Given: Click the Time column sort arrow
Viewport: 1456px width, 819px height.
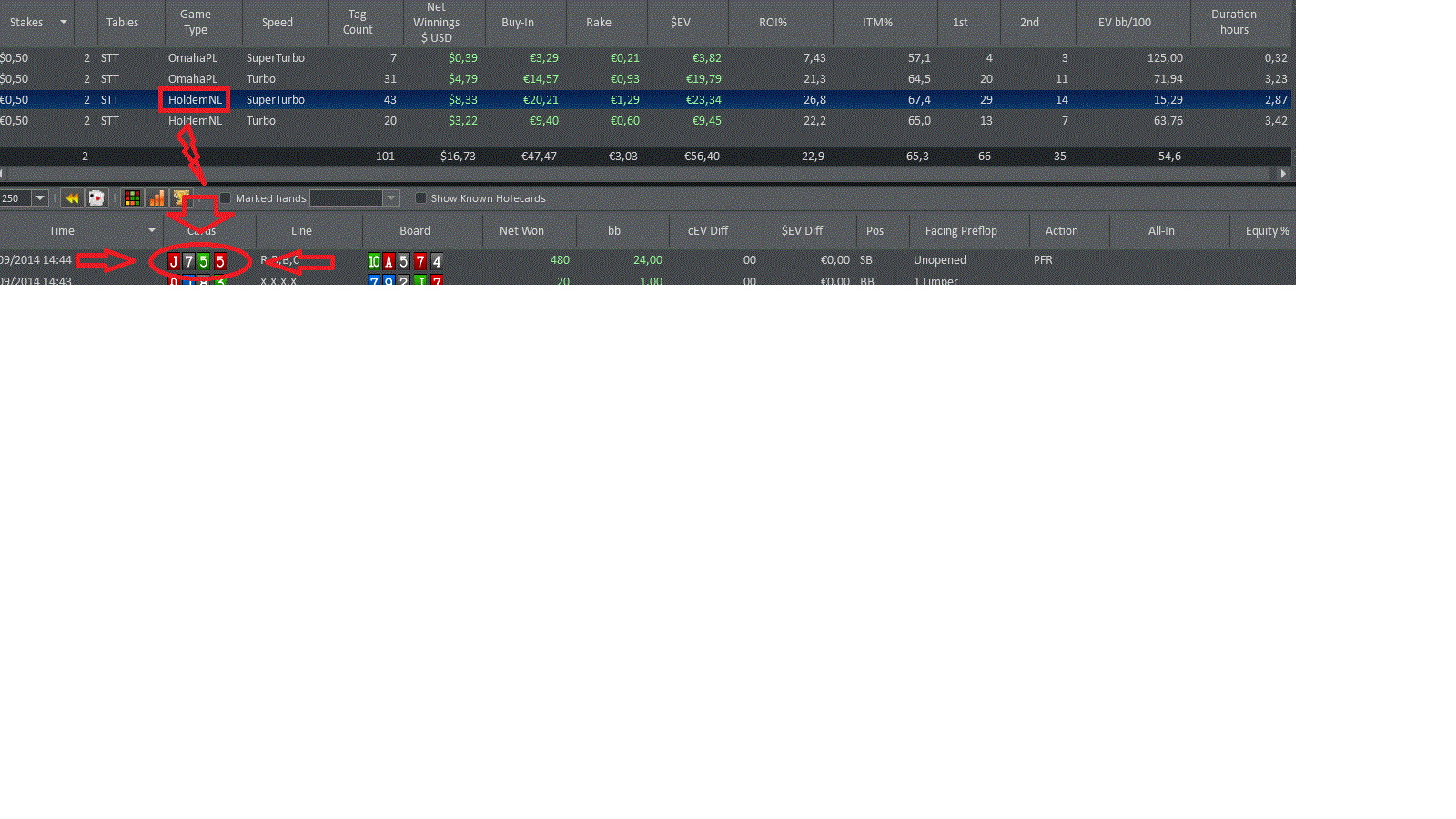Looking at the screenshot, I should (152, 230).
